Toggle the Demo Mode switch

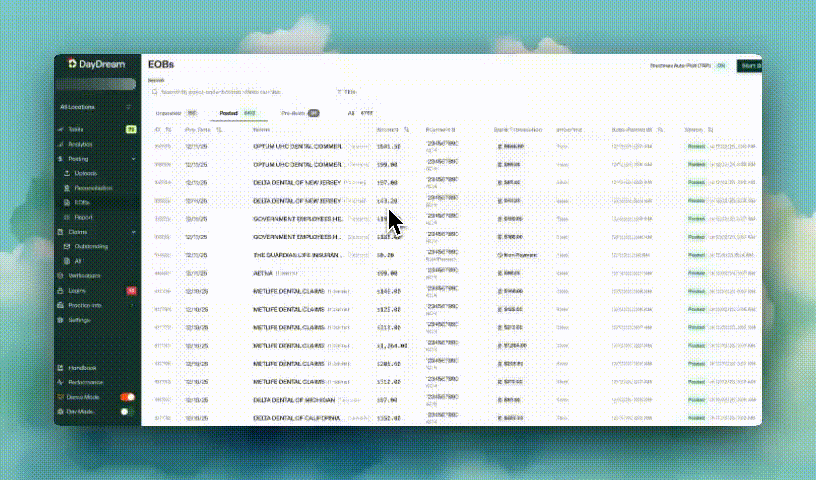click(128, 397)
